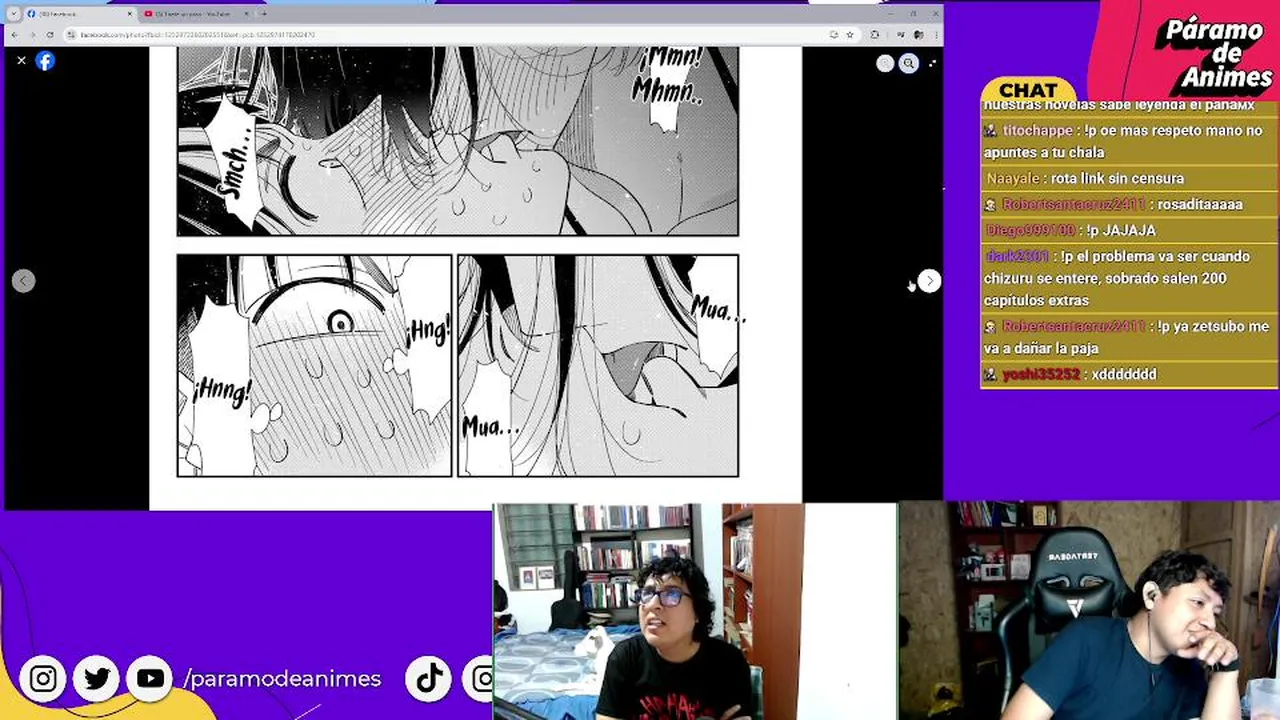Click the bottom-left ¡Hnng! manga panel
This screenshot has width=1280, height=720.
(x=314, y=366)
